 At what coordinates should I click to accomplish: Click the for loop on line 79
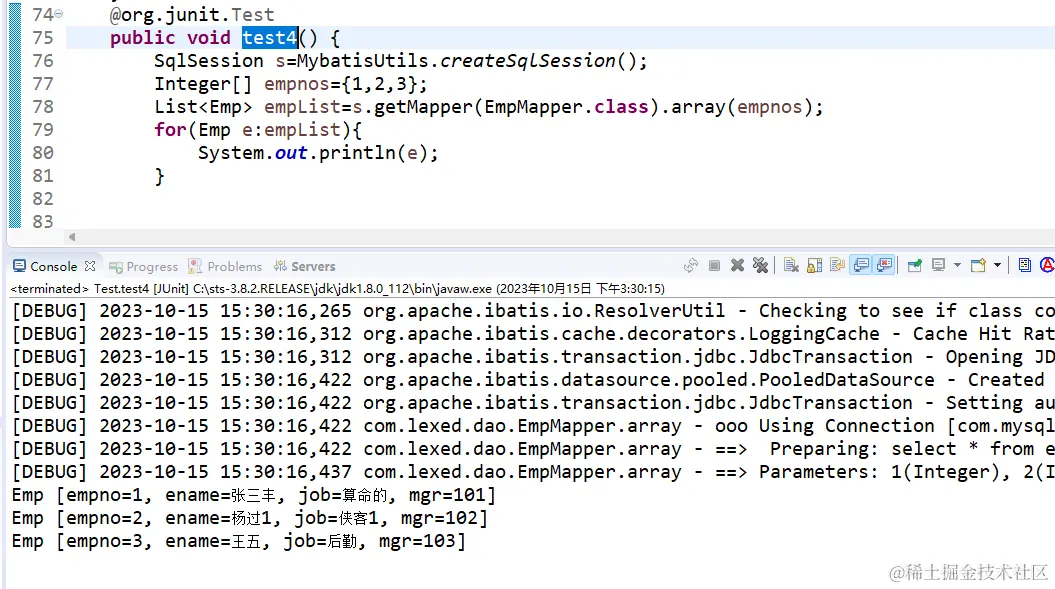258,130
